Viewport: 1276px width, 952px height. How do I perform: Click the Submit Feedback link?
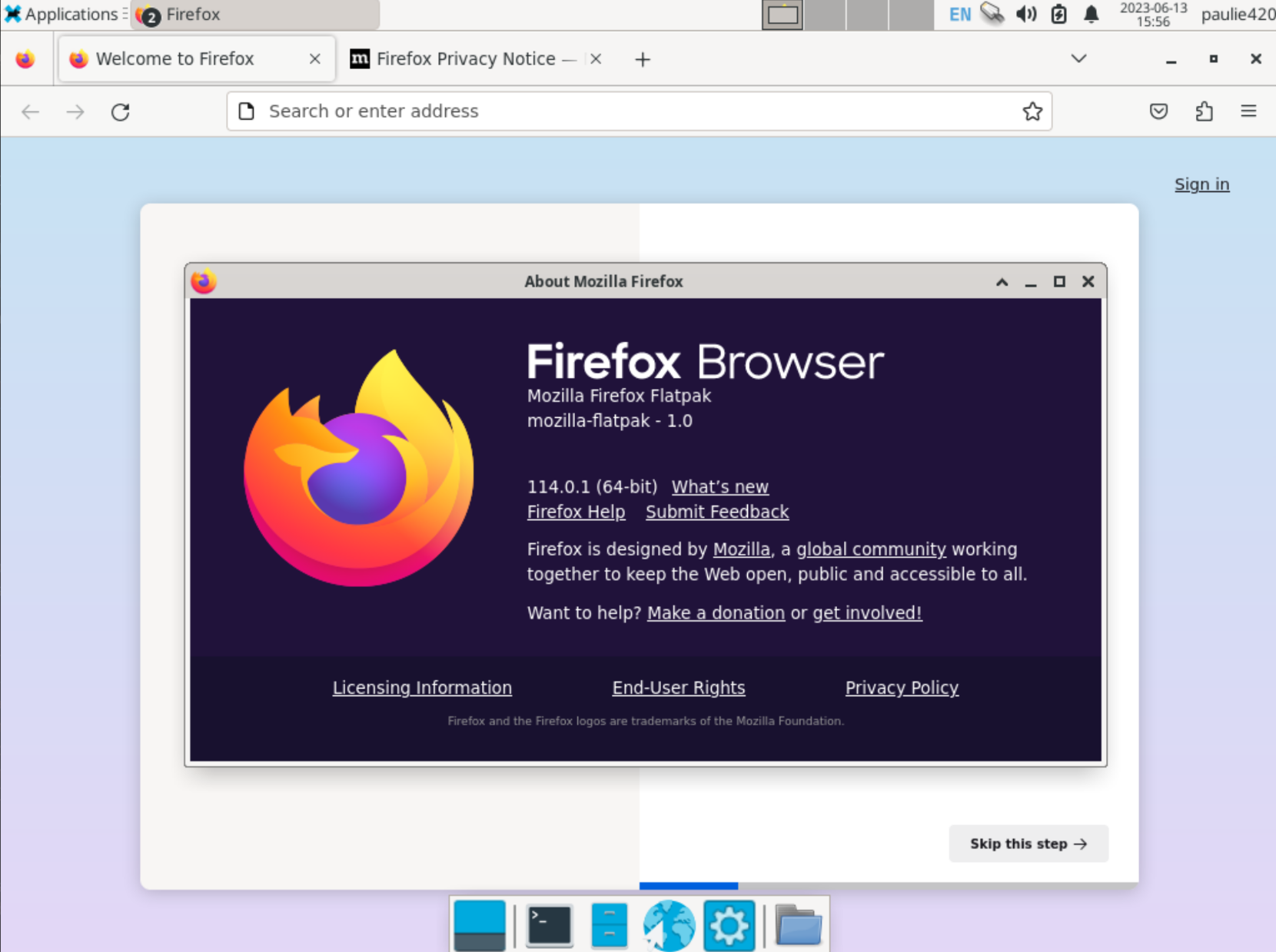(716, 512)
